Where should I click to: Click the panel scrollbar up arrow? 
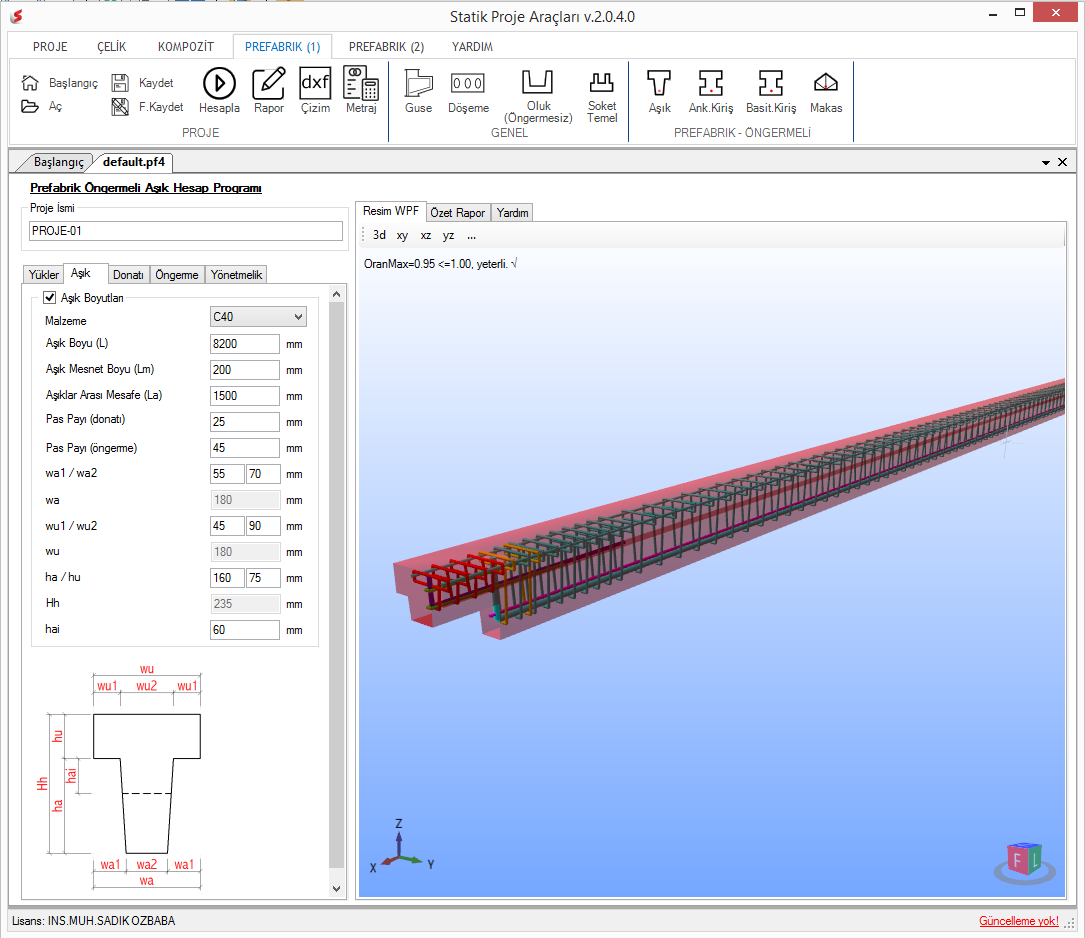pos(336,295)
